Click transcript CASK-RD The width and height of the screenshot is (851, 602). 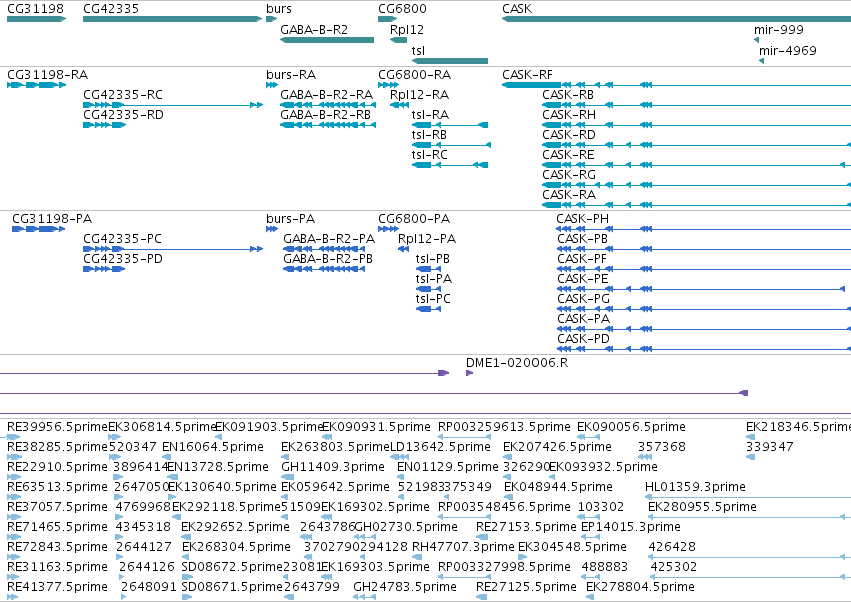pos(569,135)
